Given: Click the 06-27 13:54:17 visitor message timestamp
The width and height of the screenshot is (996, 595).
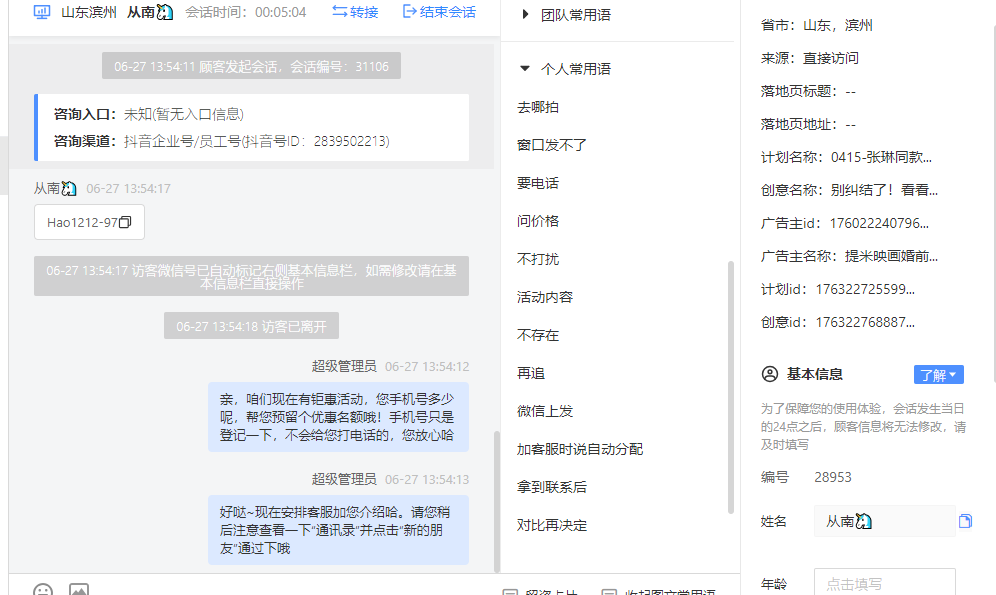Looking at the screenshot, I should tap(128, 189).
